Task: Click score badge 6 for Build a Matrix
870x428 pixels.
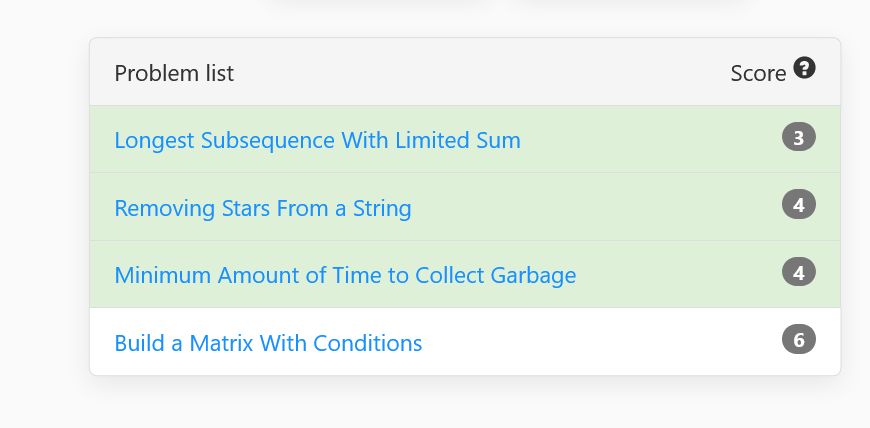Action: point(799,340)
